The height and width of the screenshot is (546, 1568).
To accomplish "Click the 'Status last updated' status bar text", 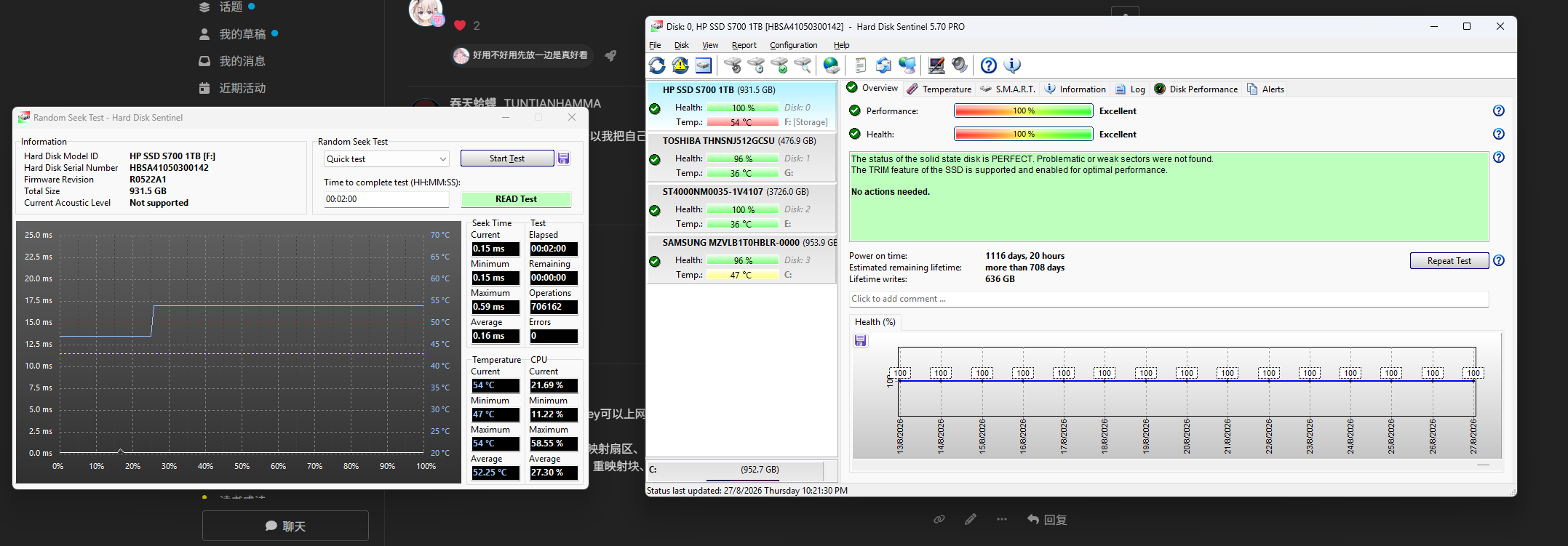I will (x=747, y=491).
